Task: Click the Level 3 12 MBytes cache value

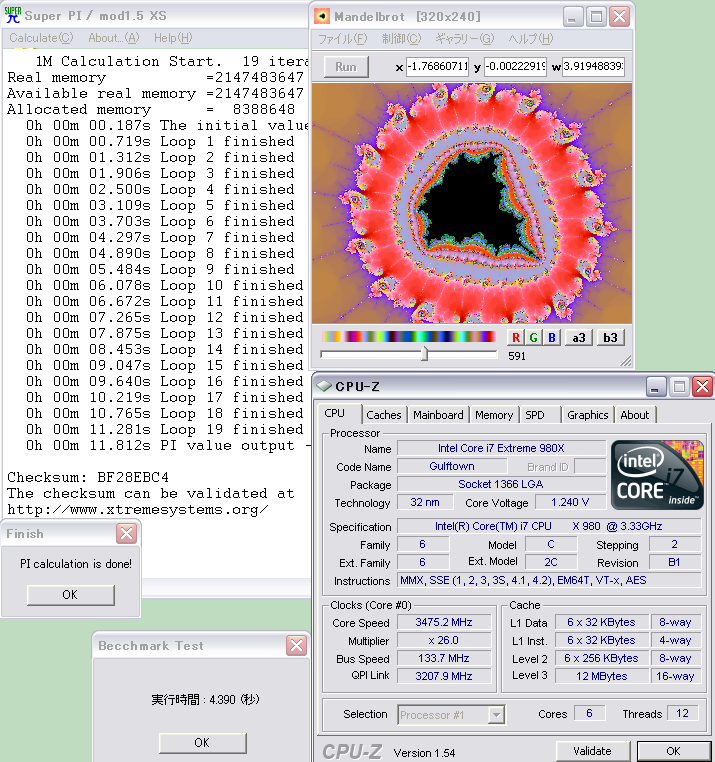Action: point(602,676)
